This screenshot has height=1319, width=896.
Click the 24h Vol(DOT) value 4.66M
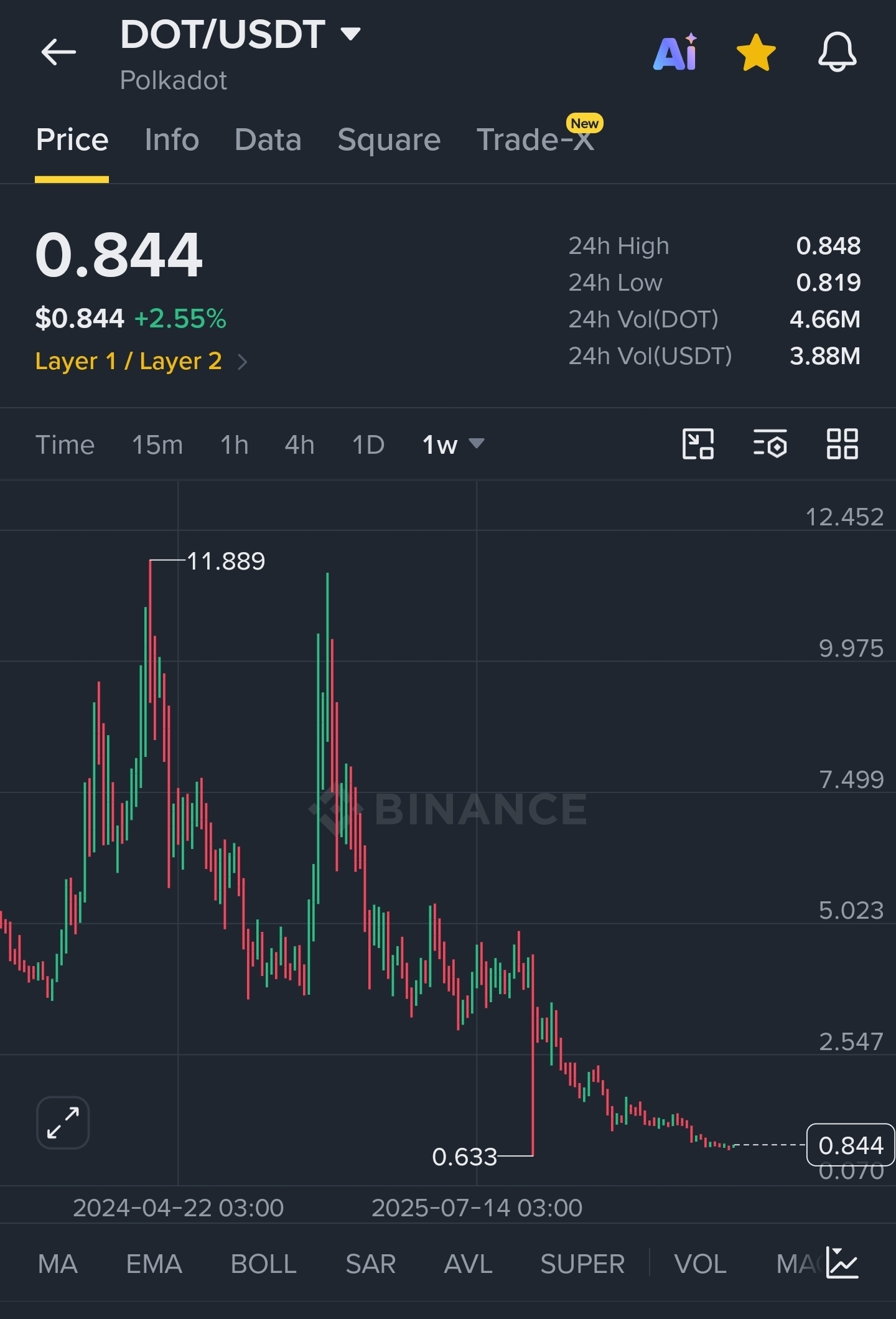pyautogui.click(x=825, y=319)
